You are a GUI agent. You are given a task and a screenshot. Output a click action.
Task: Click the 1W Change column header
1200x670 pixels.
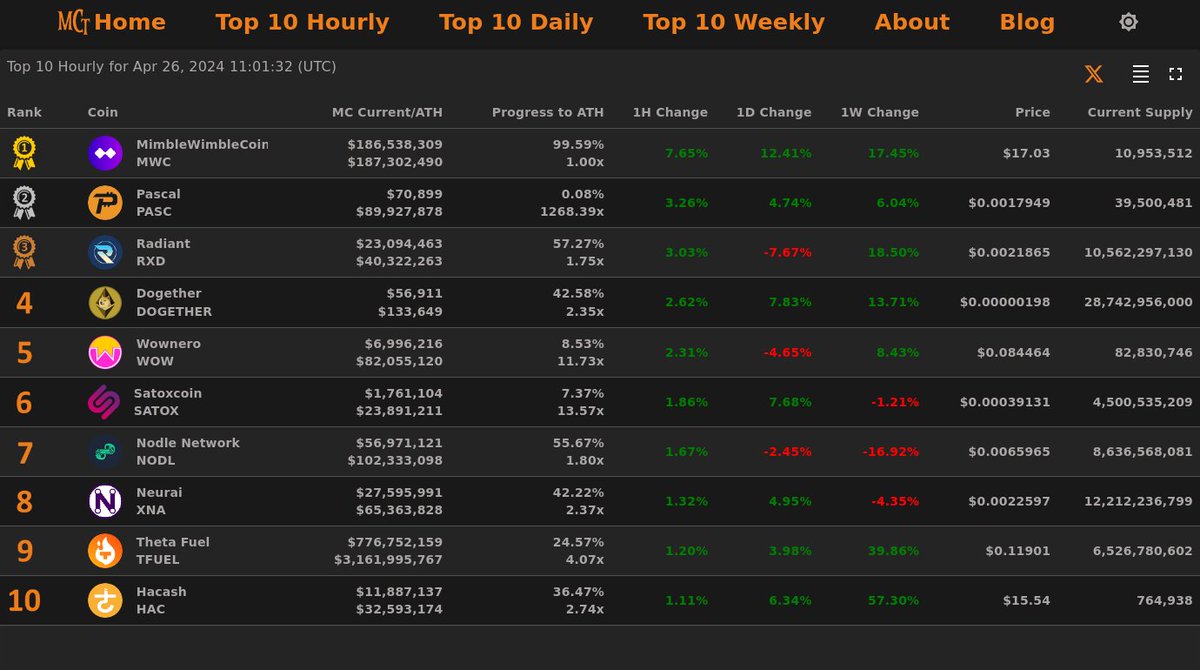tap(879, 112)
